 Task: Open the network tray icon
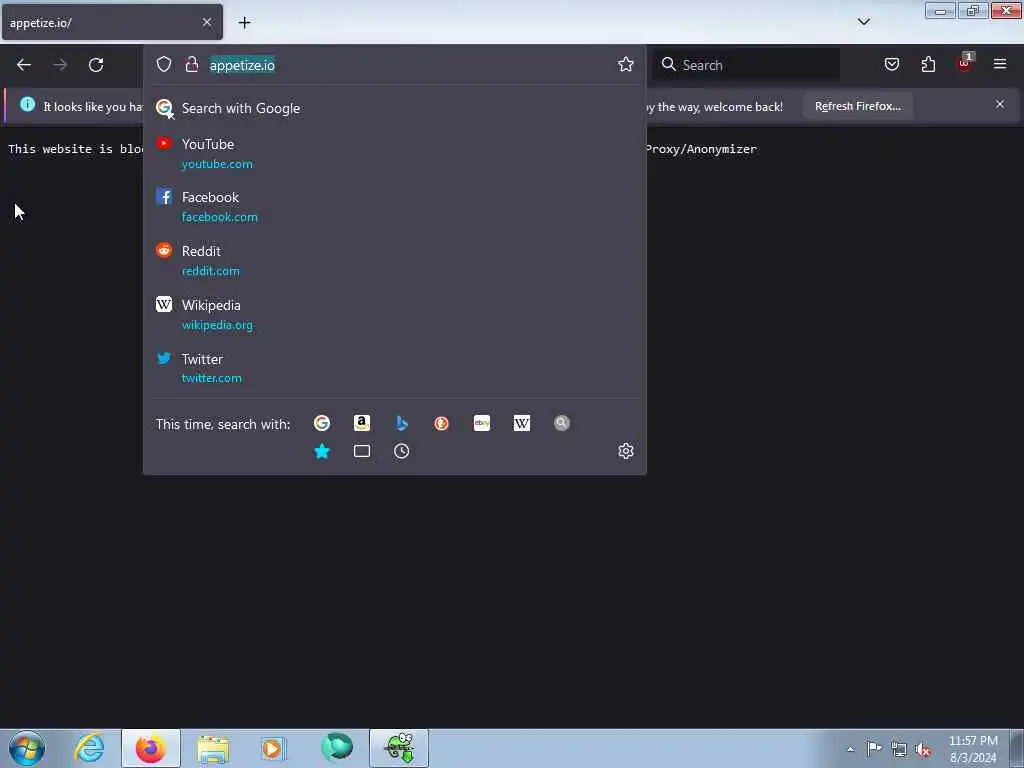click(899, 749)
